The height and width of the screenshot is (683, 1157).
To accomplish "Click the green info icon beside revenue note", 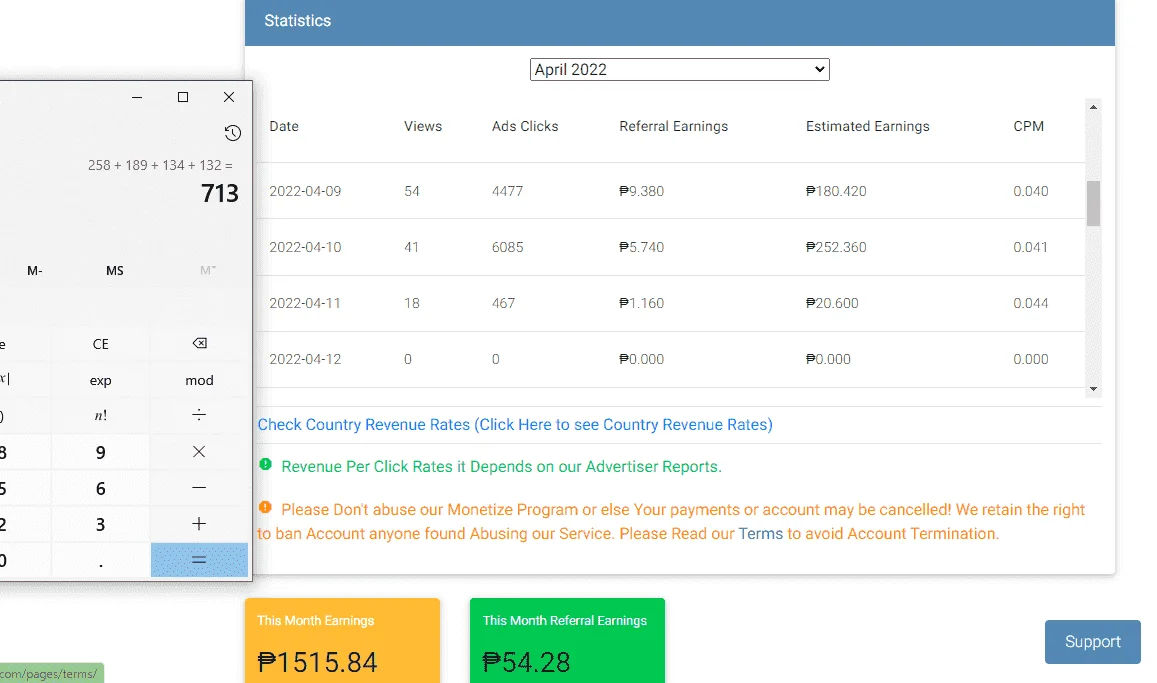I will click(266, 465).
